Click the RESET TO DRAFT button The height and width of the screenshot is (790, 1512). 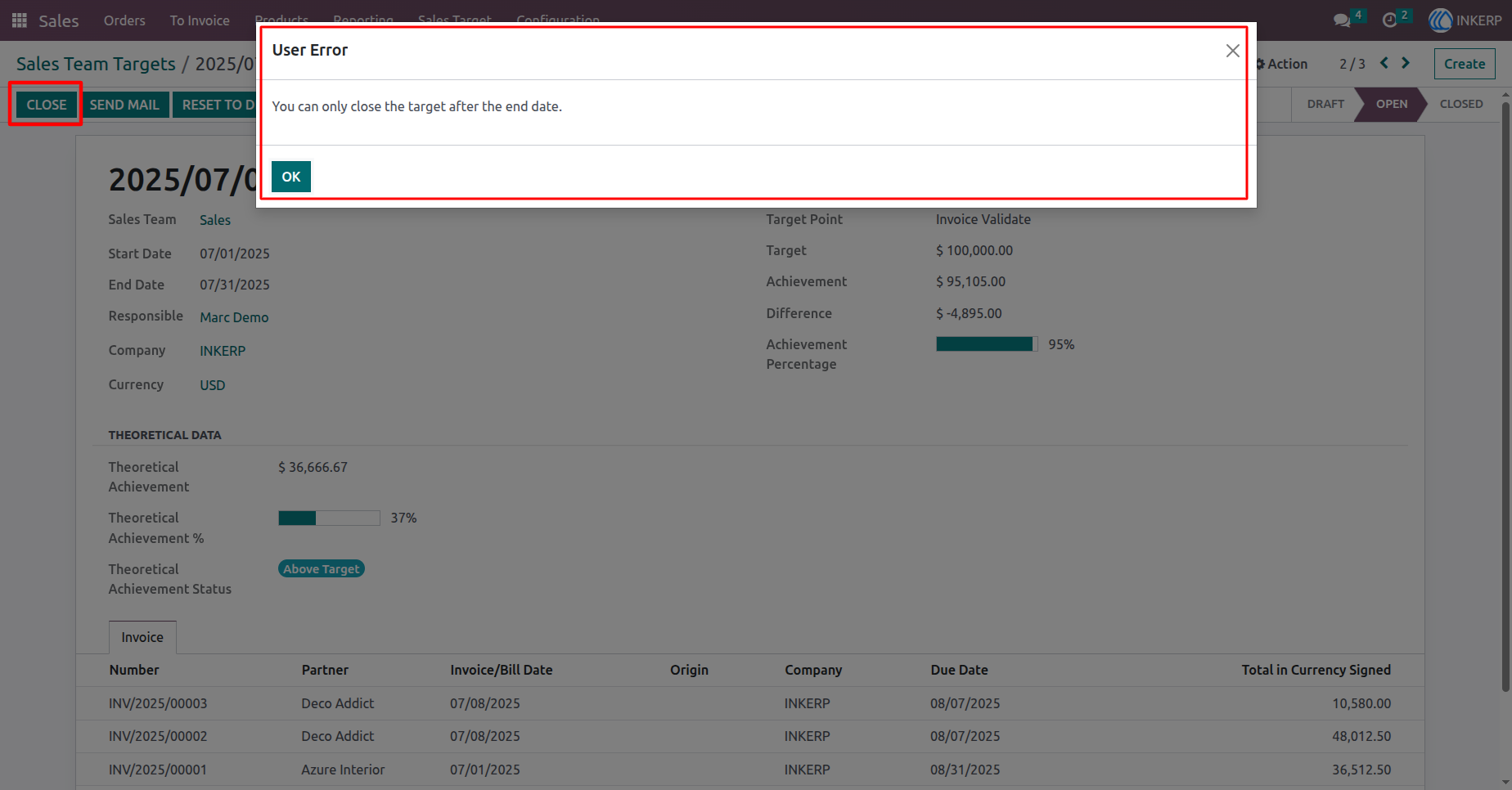click(x=215, y=105)
